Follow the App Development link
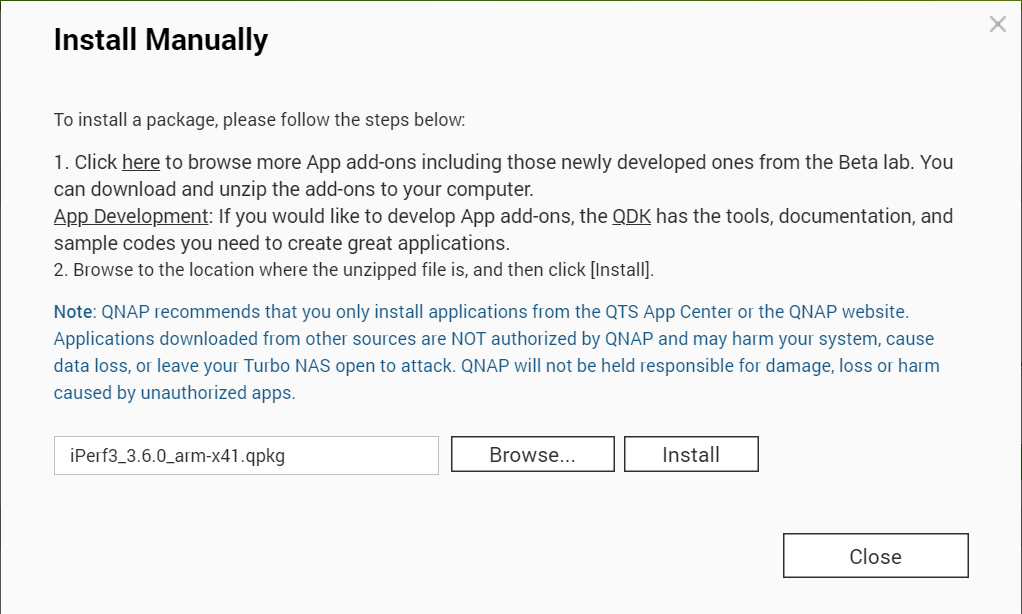This screenshot has width=1022, height=614. pyautogui.click(x=130, y=216)
